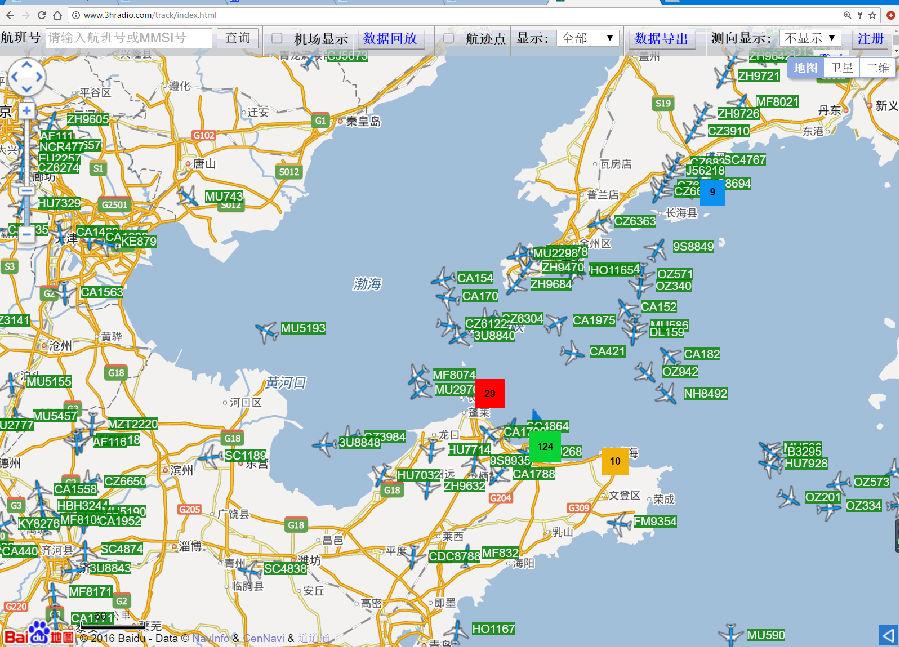Click the orange cluster marker numbered 10
The width and height of the screenshot is (899, 647).
(x=615, y=461)
